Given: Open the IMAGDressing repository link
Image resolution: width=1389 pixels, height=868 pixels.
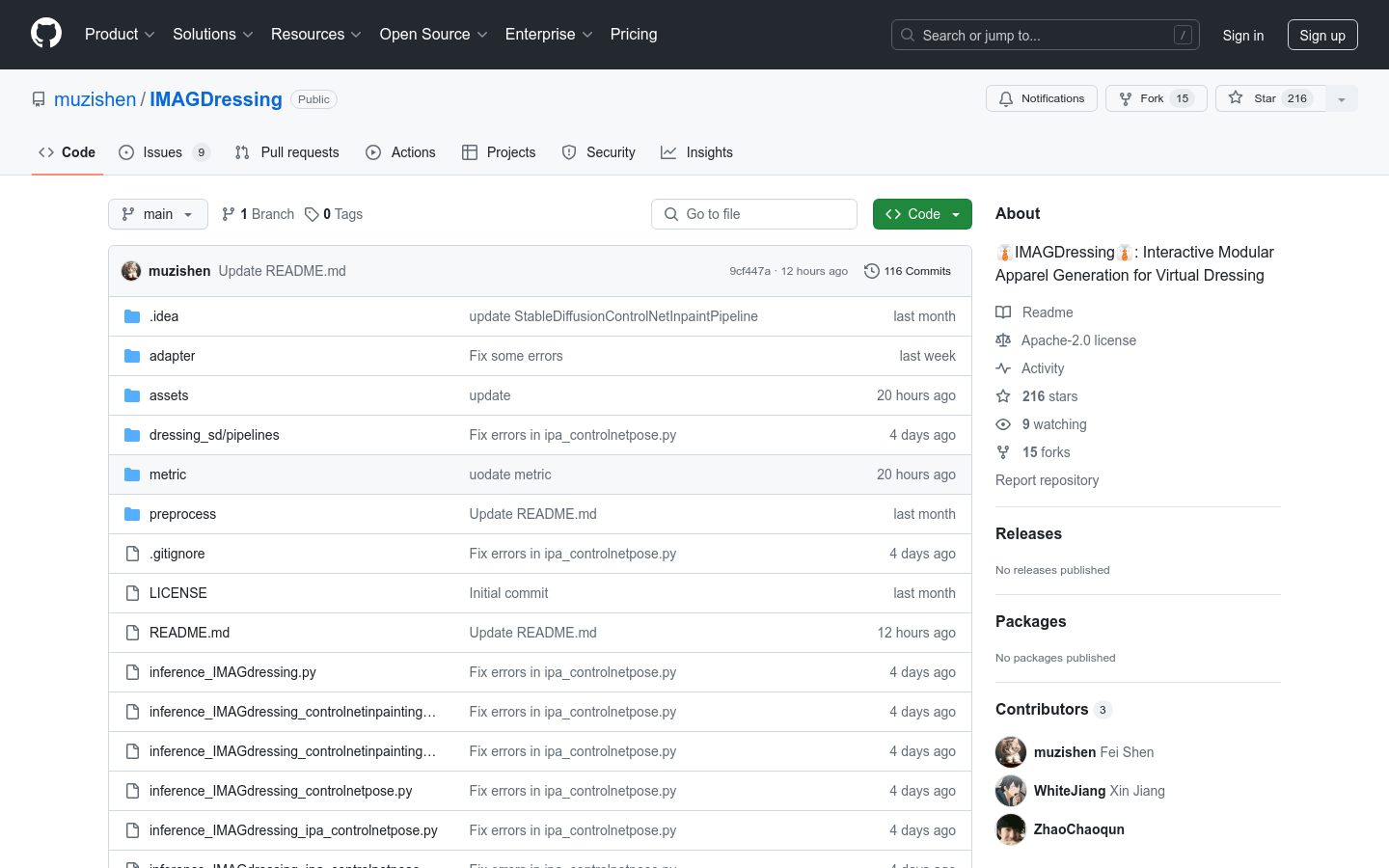Looking at the screenshot, I should click(x=216, y=99).
